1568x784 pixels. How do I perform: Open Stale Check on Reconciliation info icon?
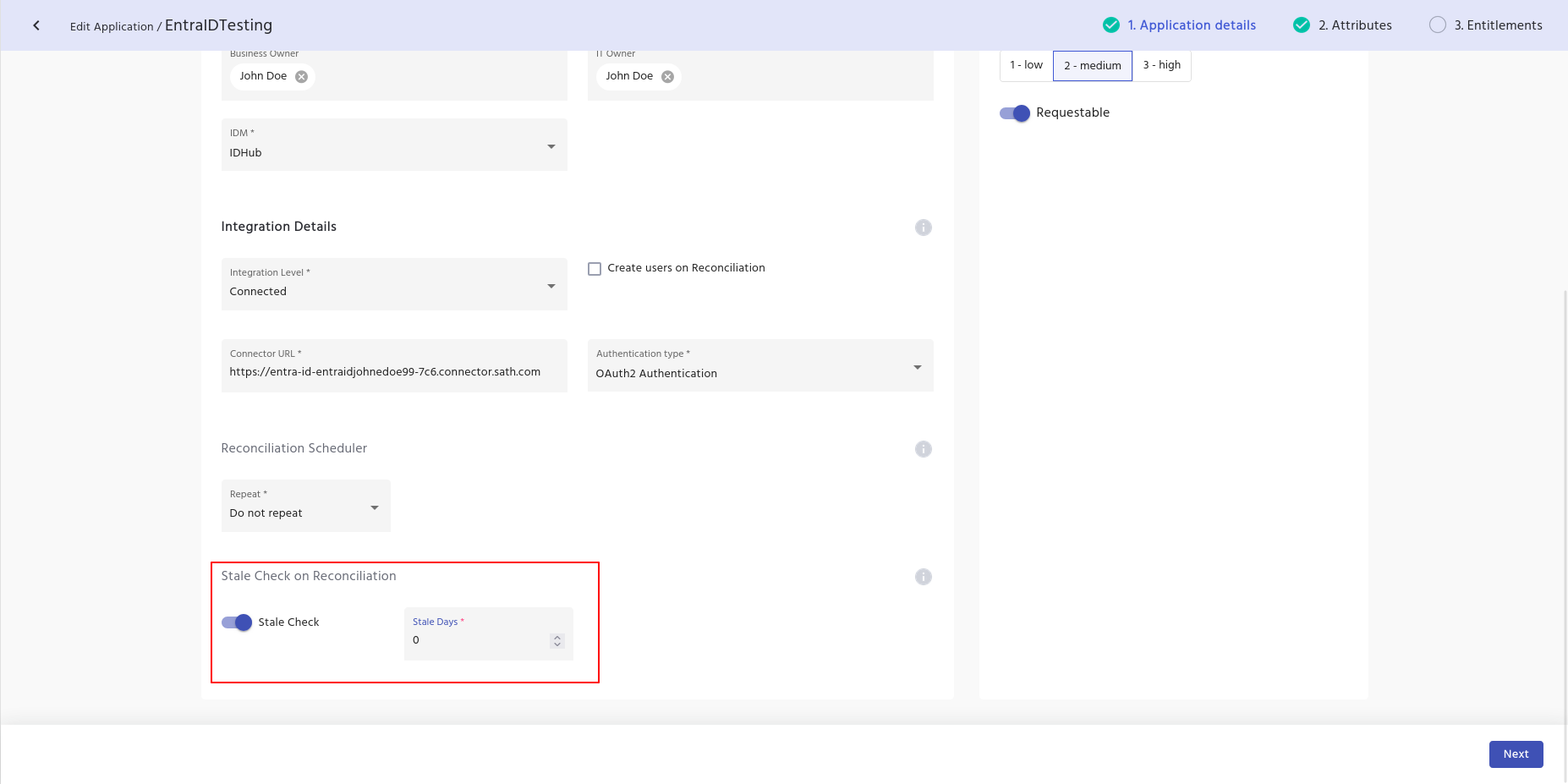point(923,577)
